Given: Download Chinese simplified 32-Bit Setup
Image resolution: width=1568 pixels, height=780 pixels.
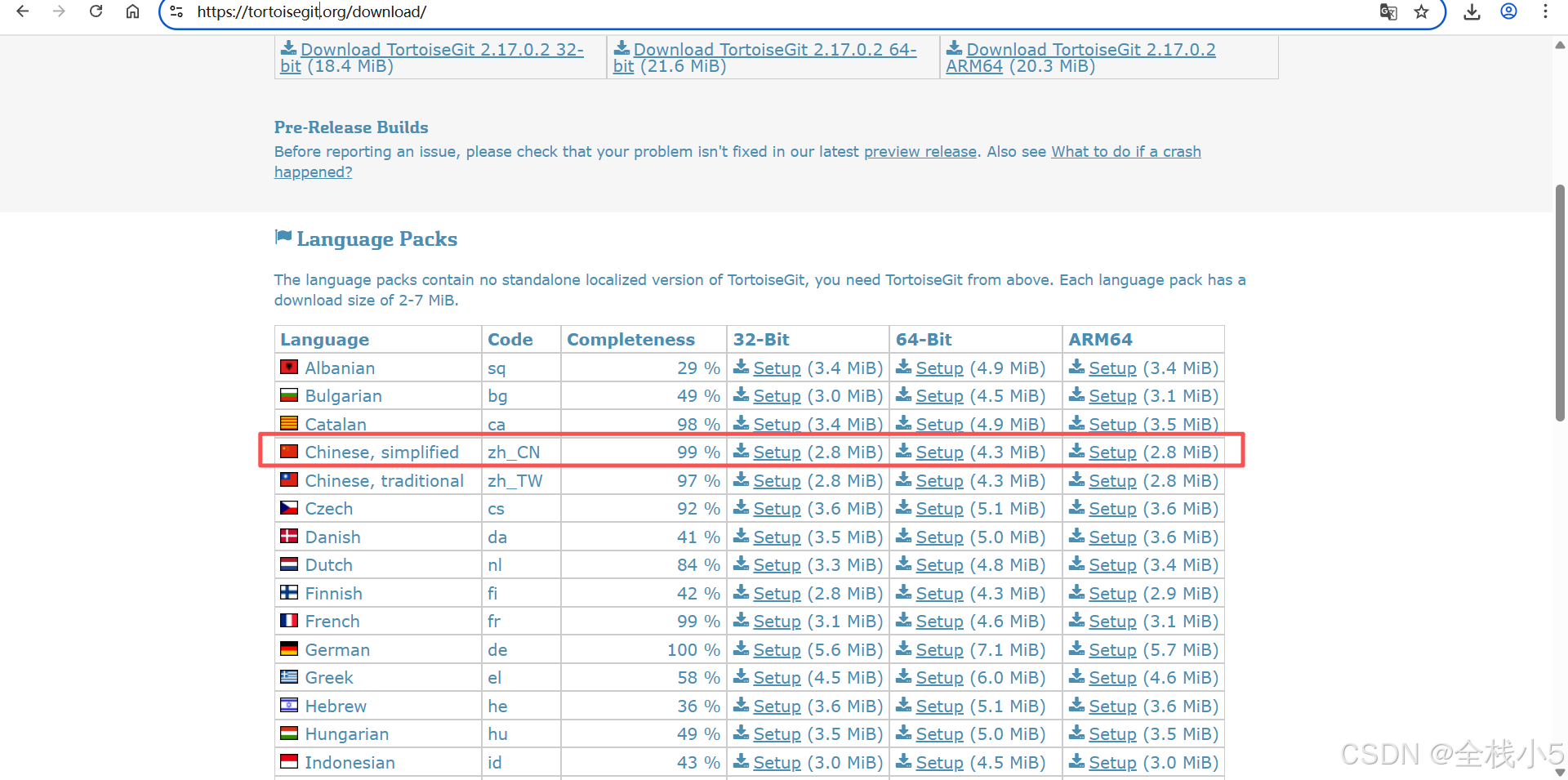Looking at the screenshot, I should pos(777,452).
